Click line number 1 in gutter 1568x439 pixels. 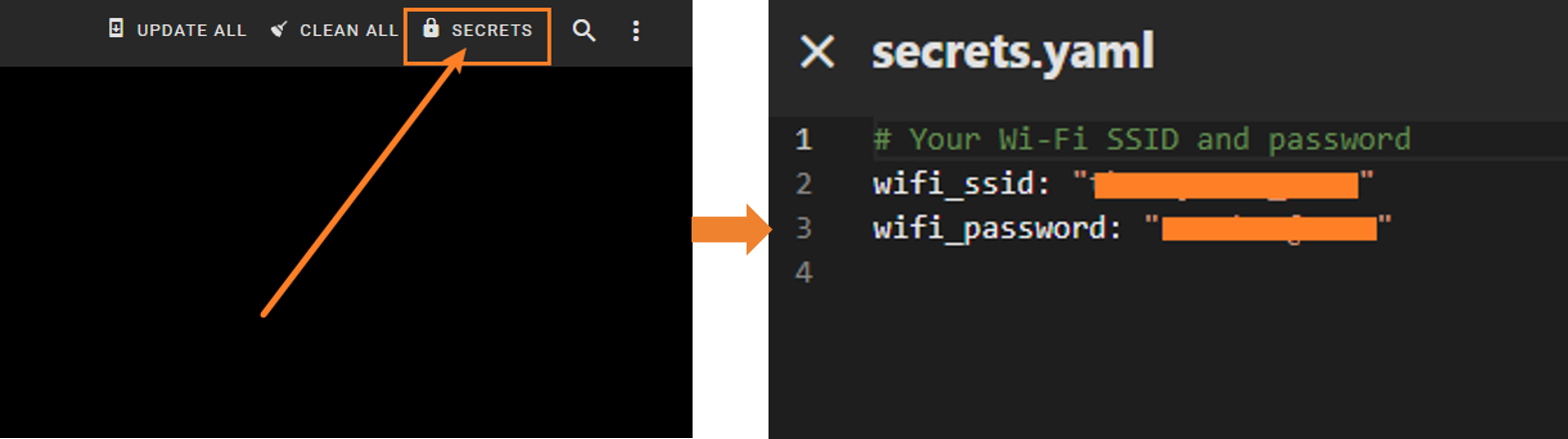[803, 139]
